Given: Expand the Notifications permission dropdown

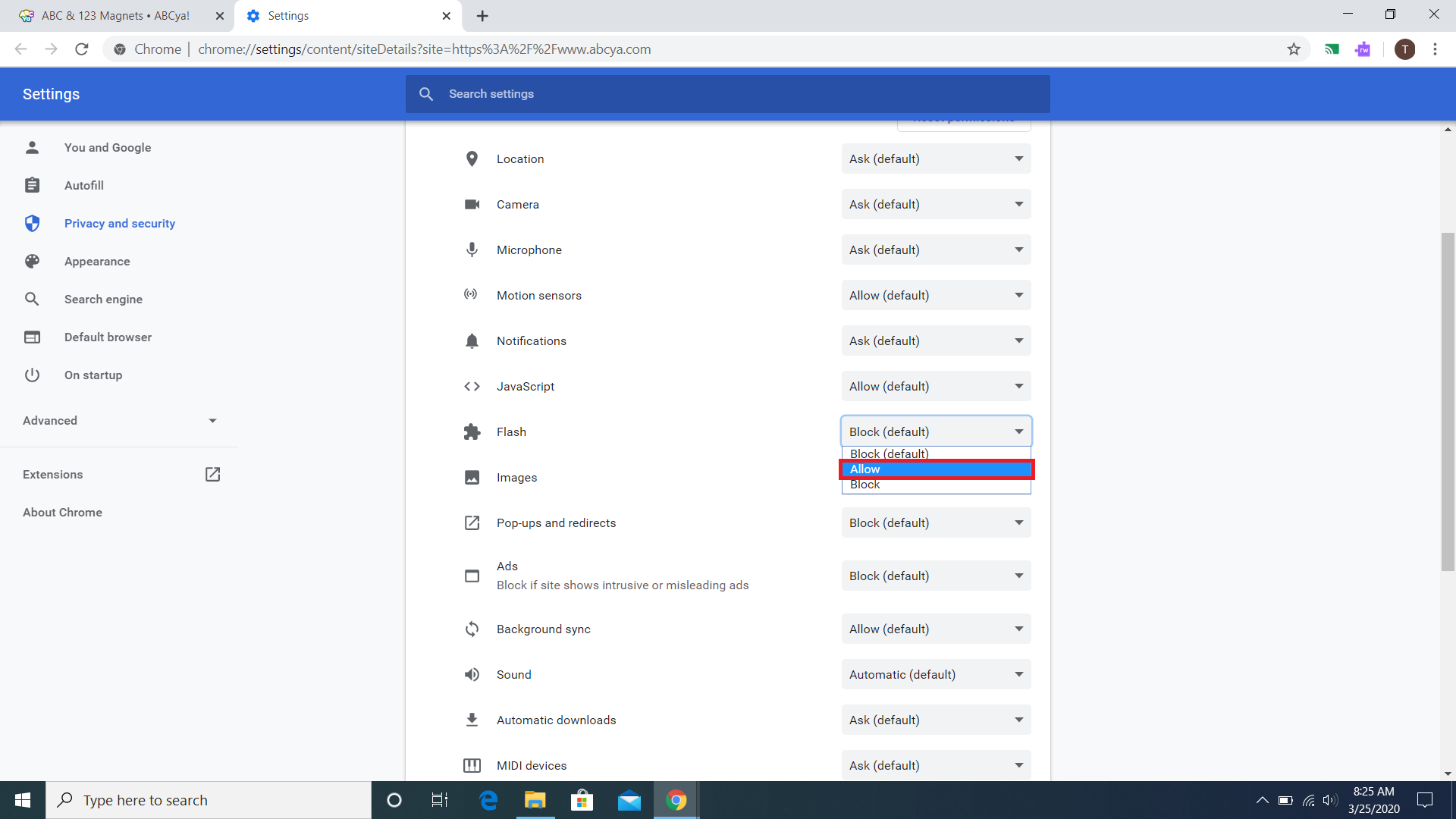Looking at the screenshot, I should (936, 340).
